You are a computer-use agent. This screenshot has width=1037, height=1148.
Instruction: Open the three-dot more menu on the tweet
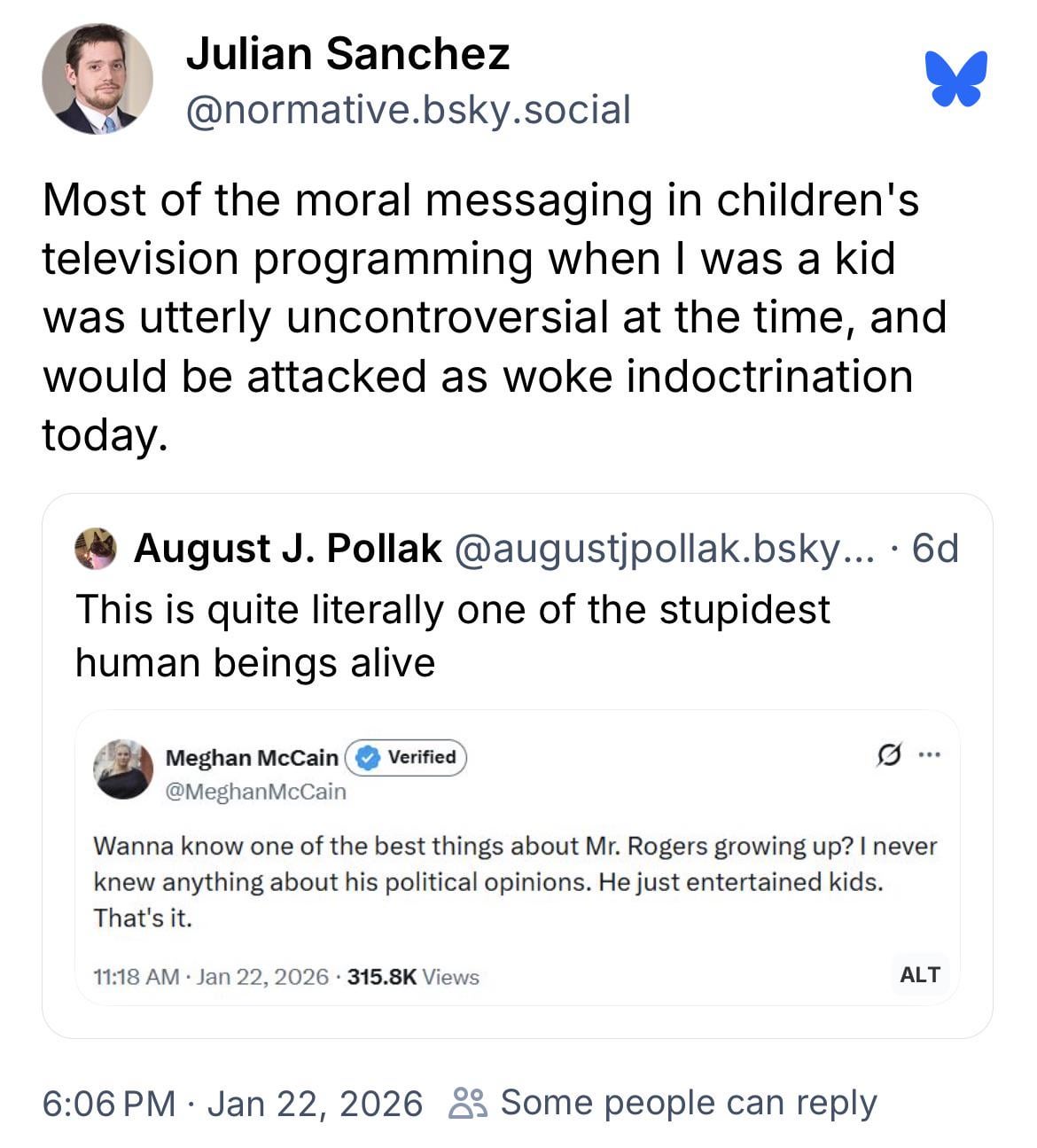coord(929,756)
